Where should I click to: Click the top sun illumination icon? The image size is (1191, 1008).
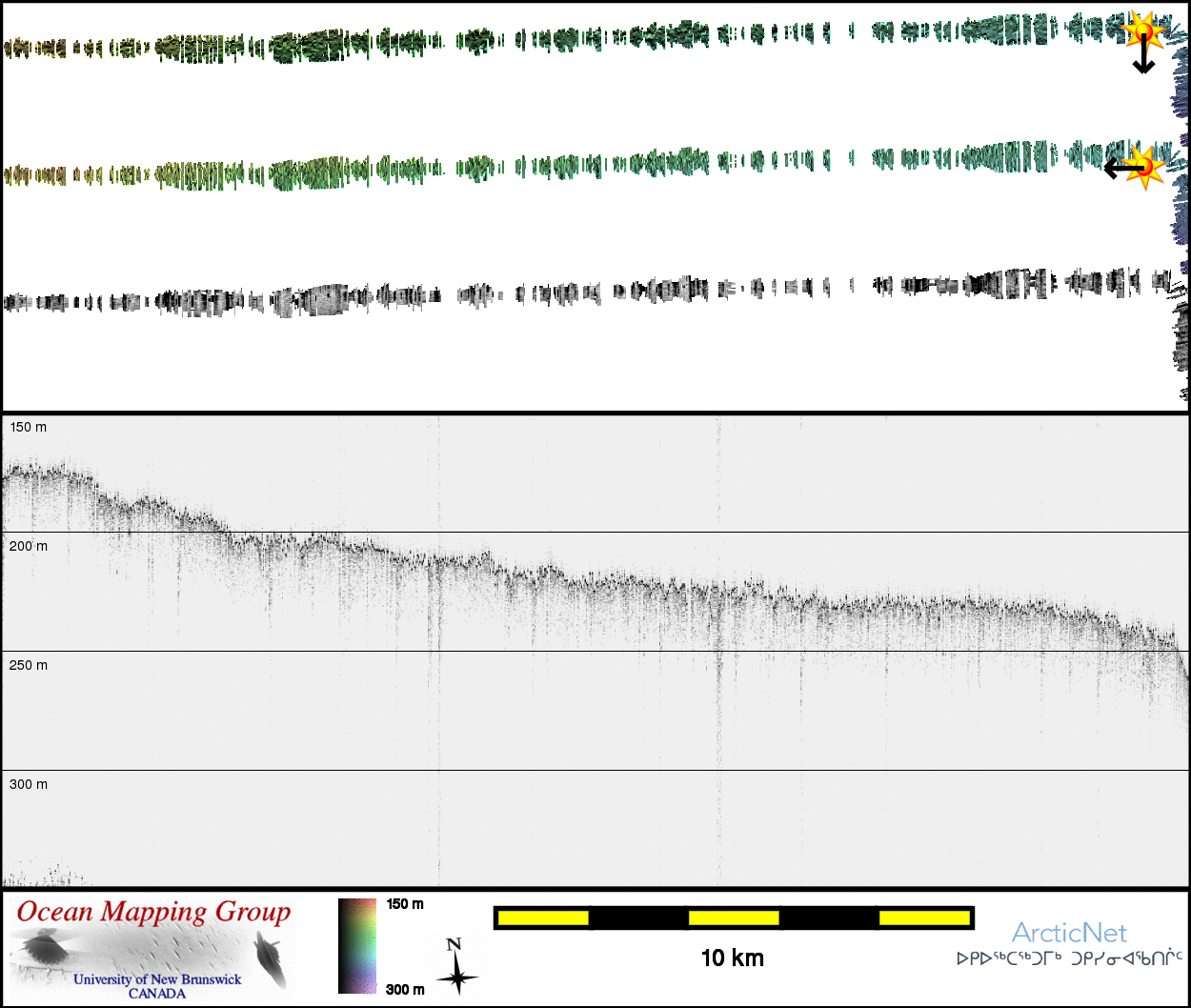[1143, 31]
